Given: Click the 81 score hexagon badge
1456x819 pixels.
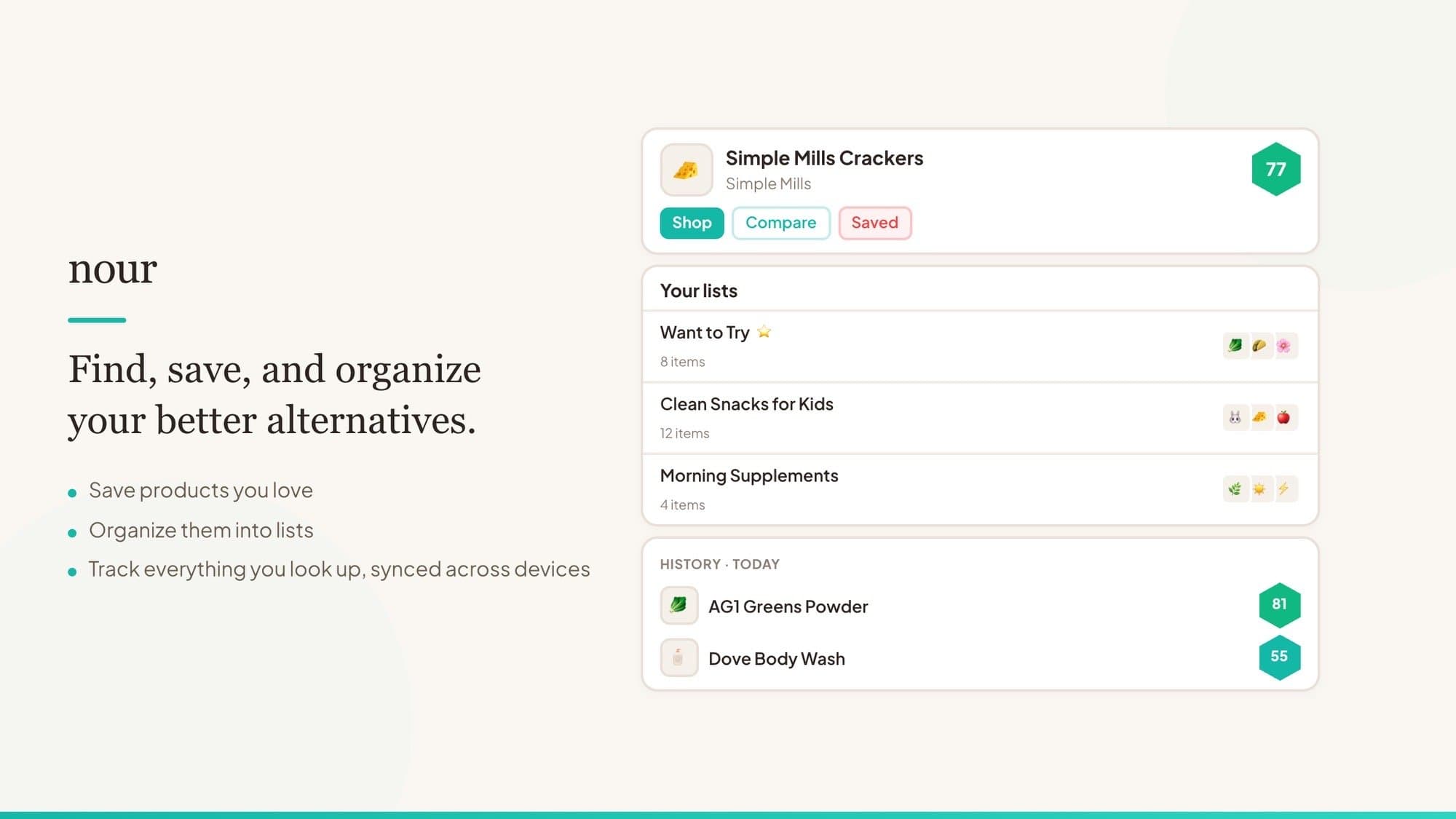Looking at the screenshot, I should (1279, 604).
